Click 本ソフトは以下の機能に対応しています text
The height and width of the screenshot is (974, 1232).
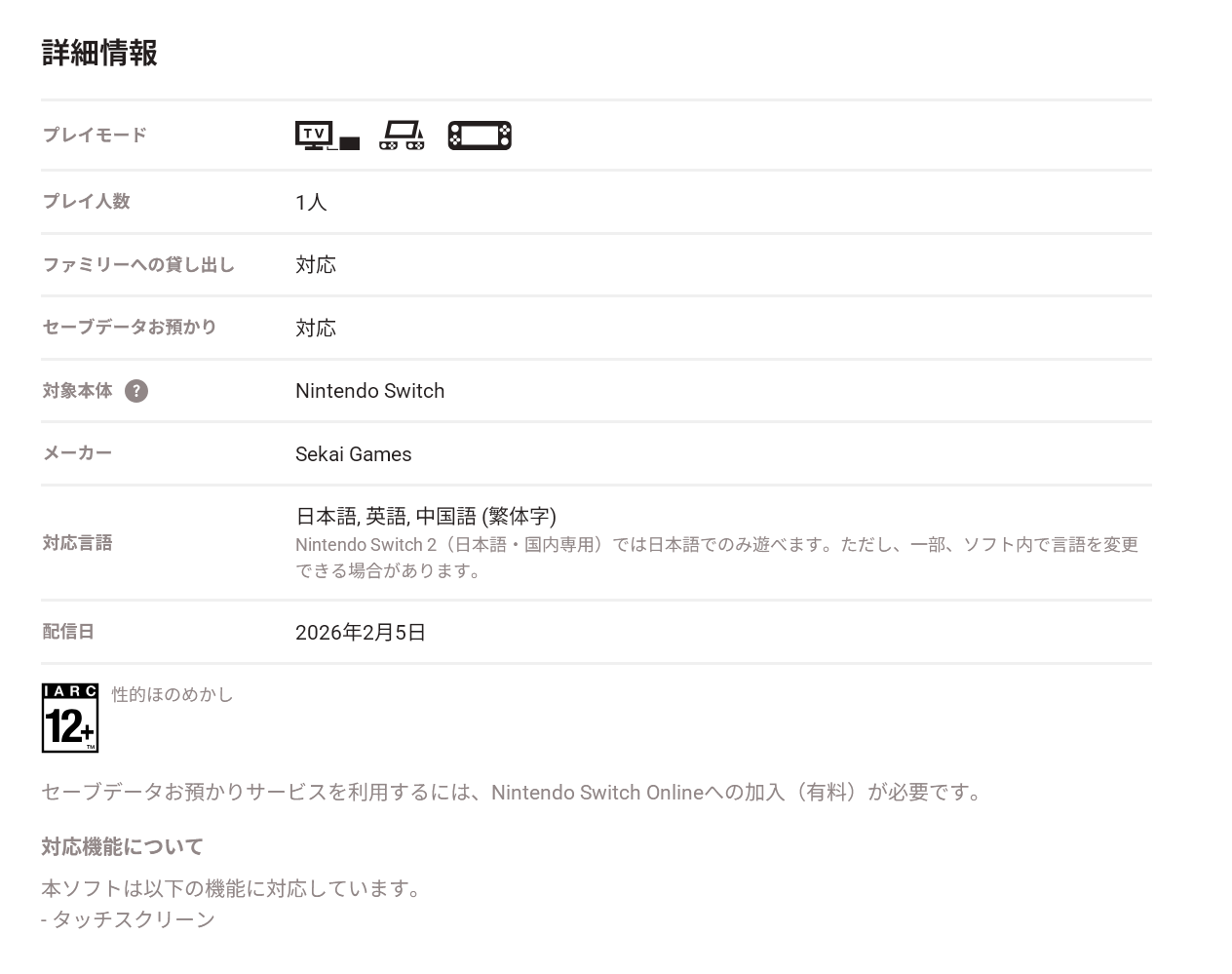232,888
